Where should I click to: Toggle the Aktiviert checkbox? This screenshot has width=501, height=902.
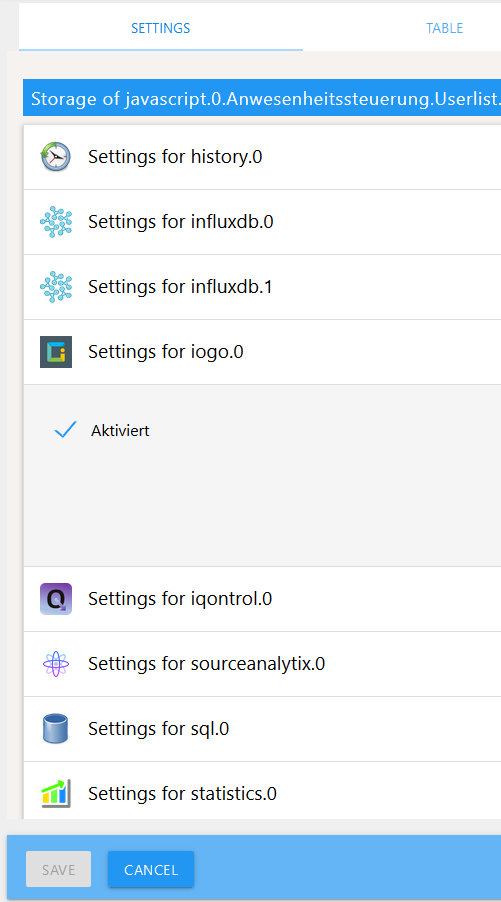[x=65, y=430]
